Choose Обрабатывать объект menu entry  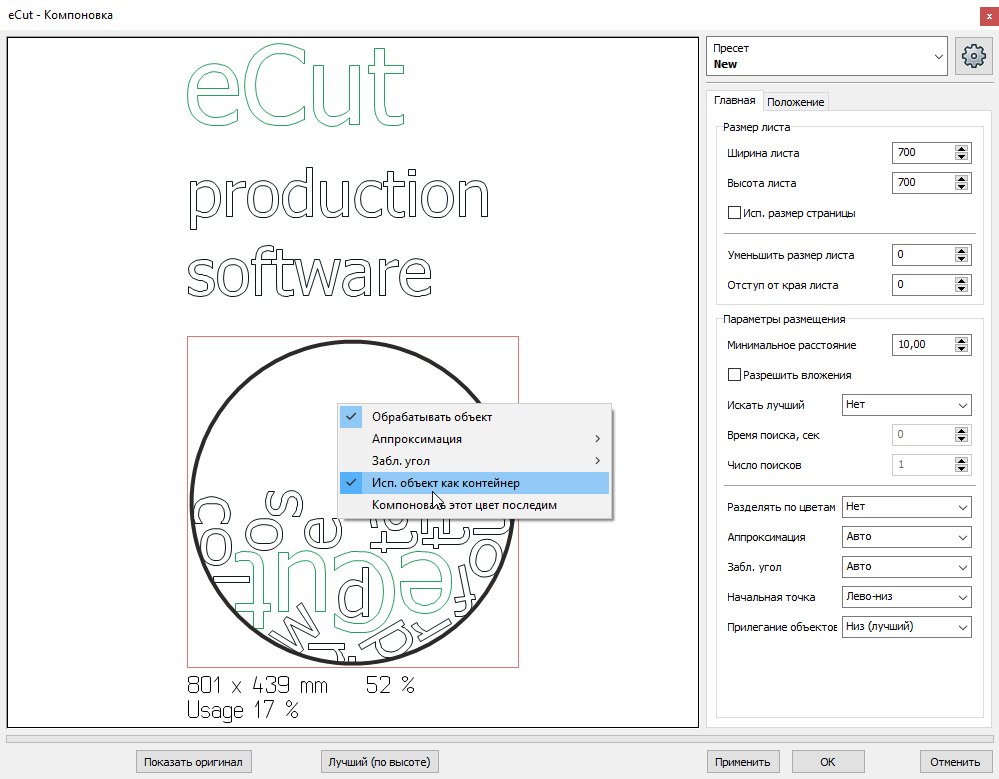pyautogui.click(x=475, y=417)
